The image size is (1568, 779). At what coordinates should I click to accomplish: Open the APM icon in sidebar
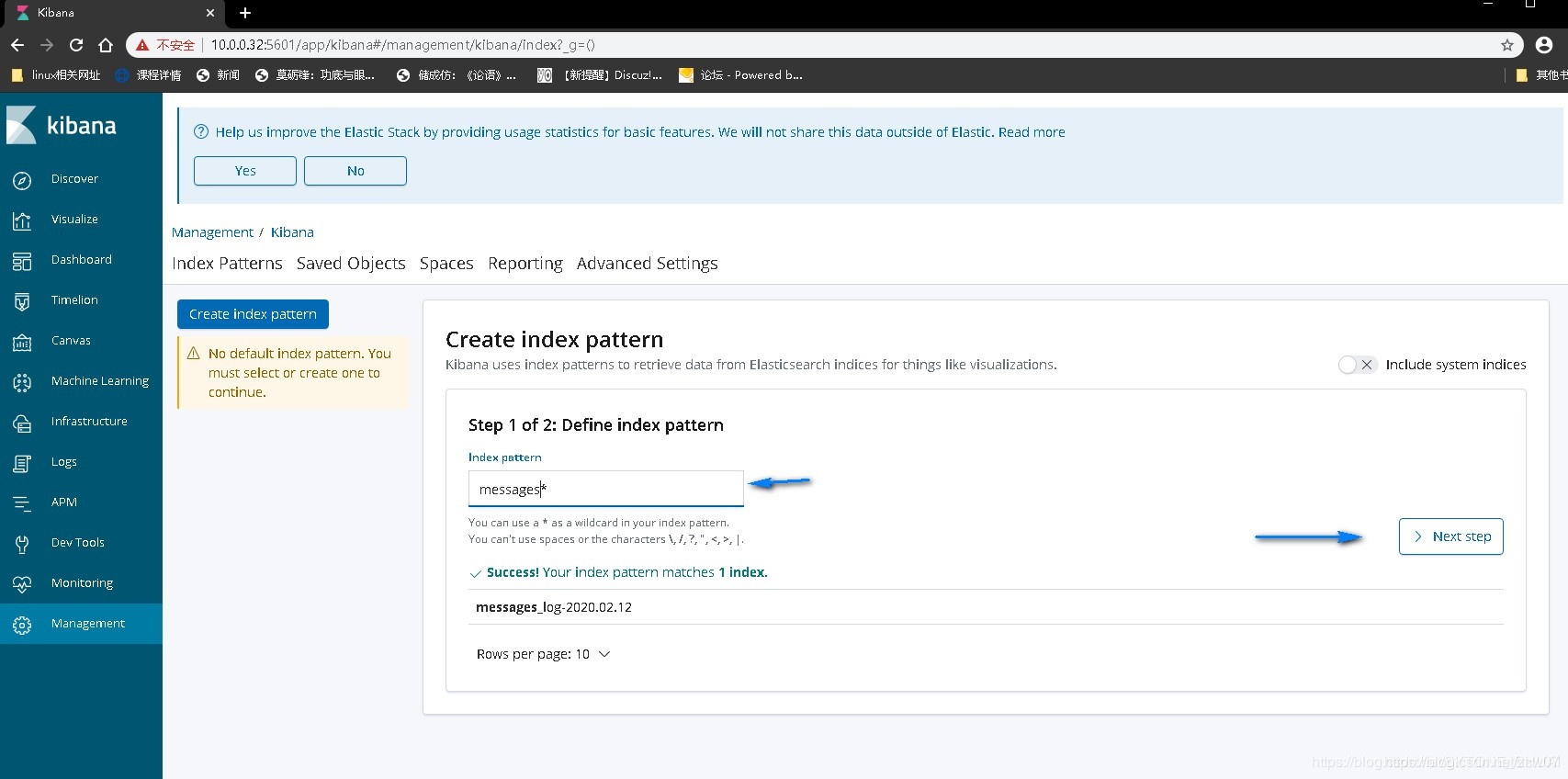[22, 503]
